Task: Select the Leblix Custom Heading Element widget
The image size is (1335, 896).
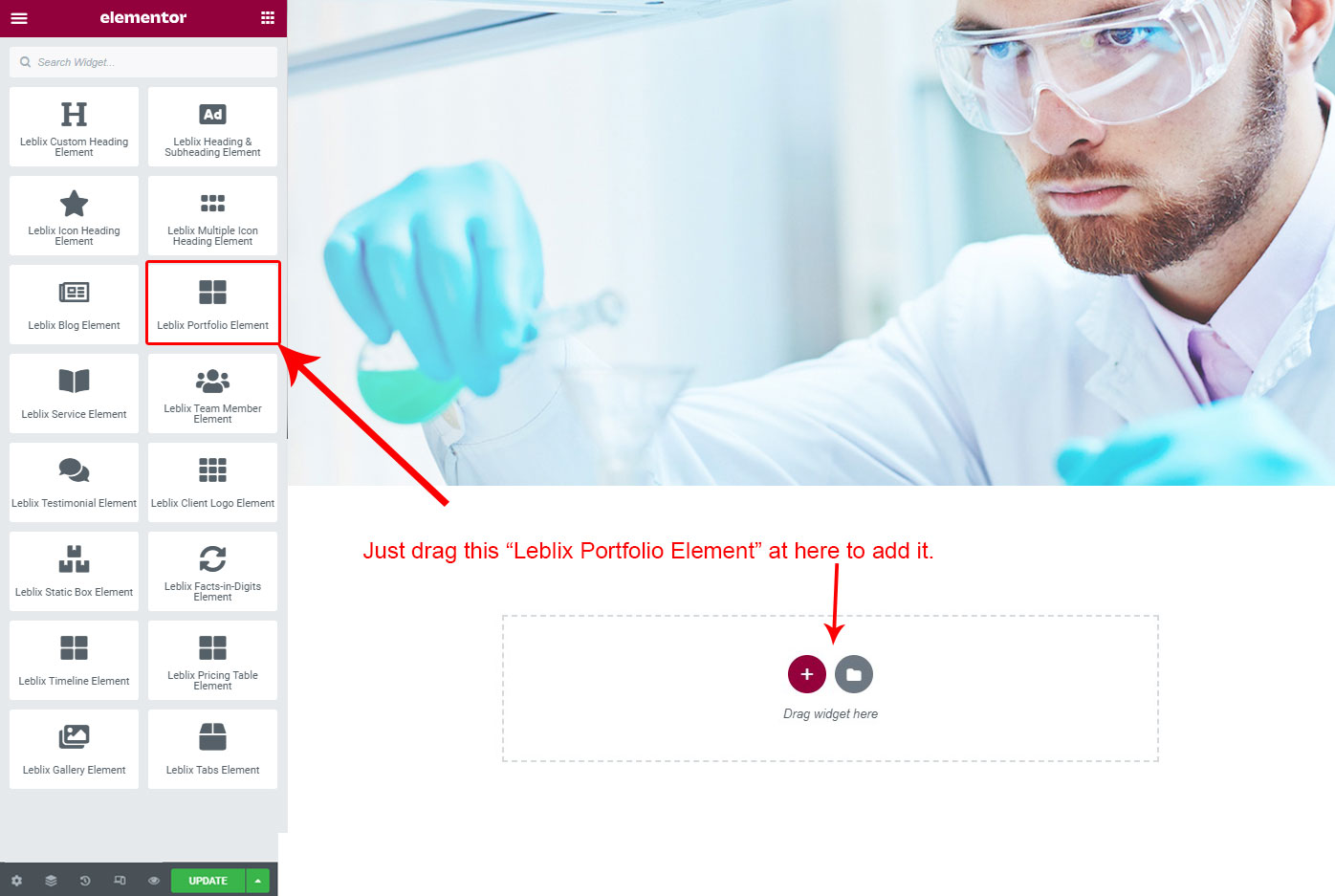Action: pyautogui.click(x=74, y=126)
